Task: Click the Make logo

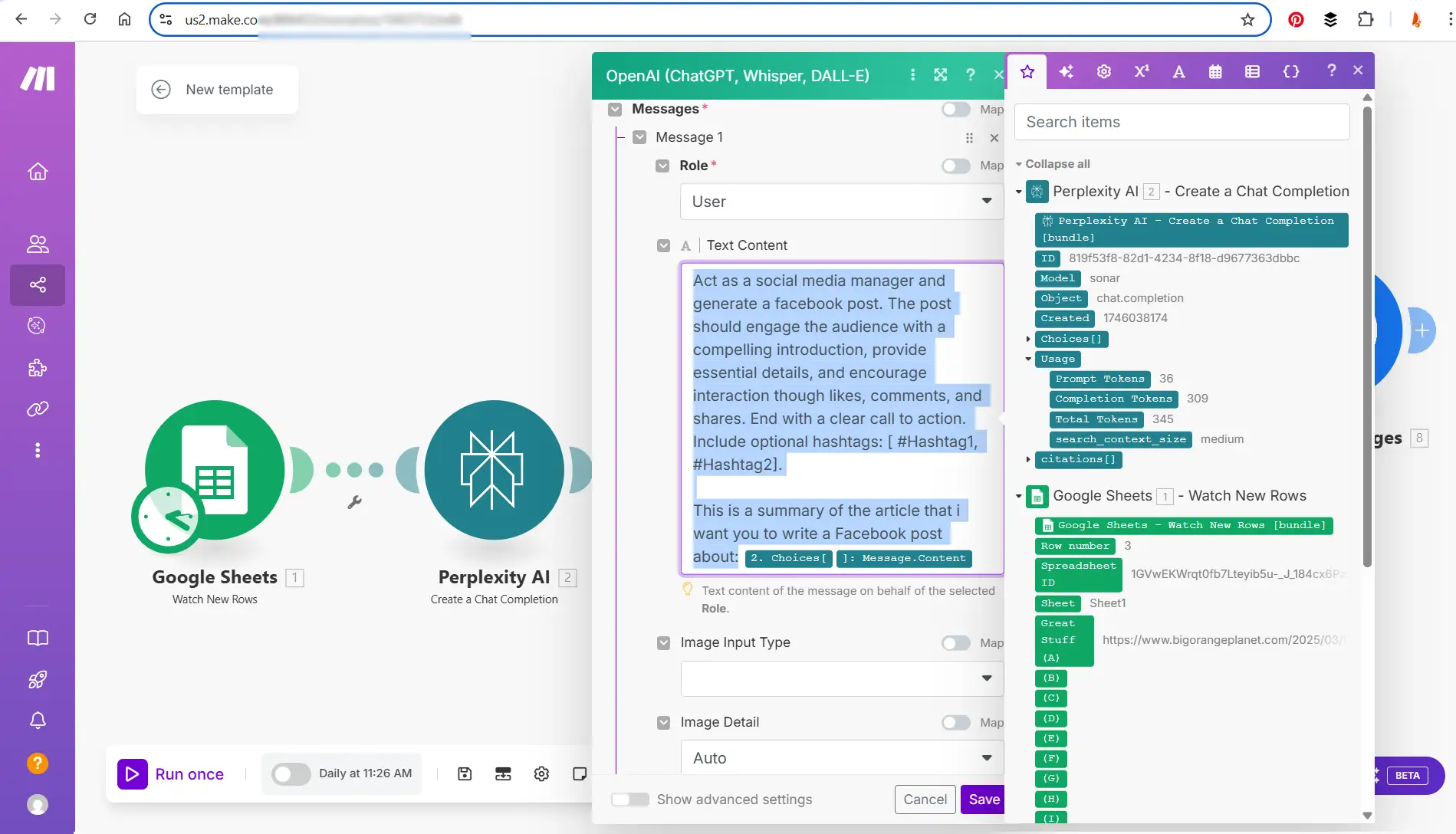Action: pyautogui.click(x=38, y=78)
